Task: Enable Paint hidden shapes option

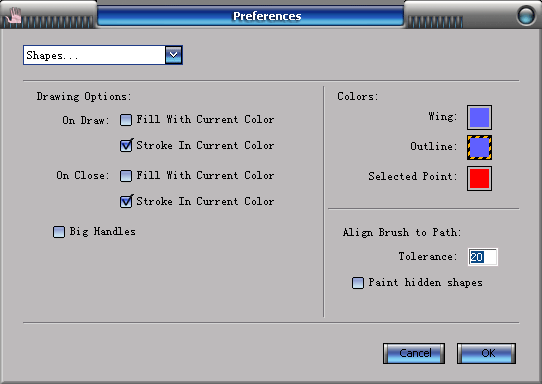Action: [358, 283]
